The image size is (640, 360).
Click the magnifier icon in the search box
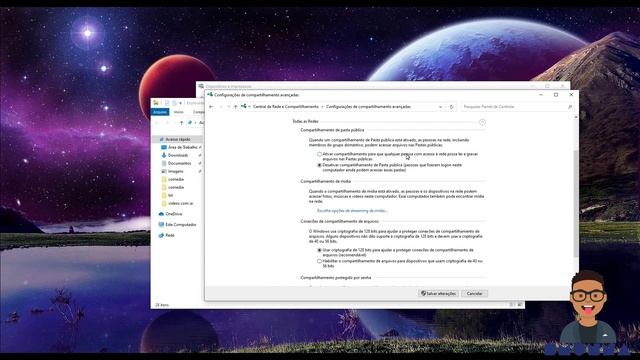coord(570,107)
